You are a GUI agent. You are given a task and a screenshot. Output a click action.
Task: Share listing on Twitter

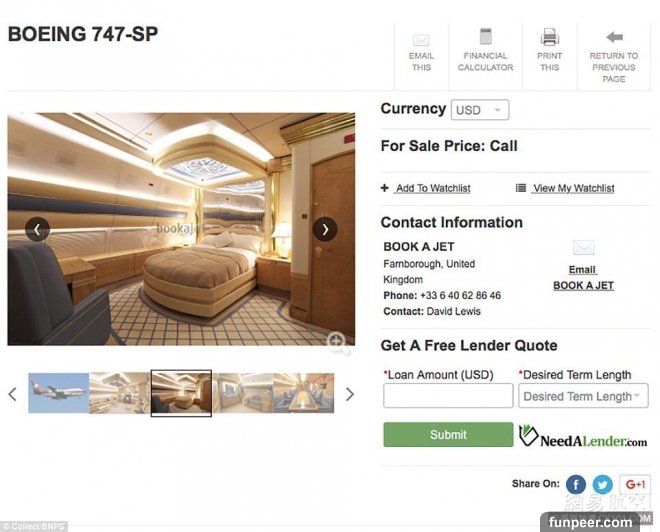603,484
